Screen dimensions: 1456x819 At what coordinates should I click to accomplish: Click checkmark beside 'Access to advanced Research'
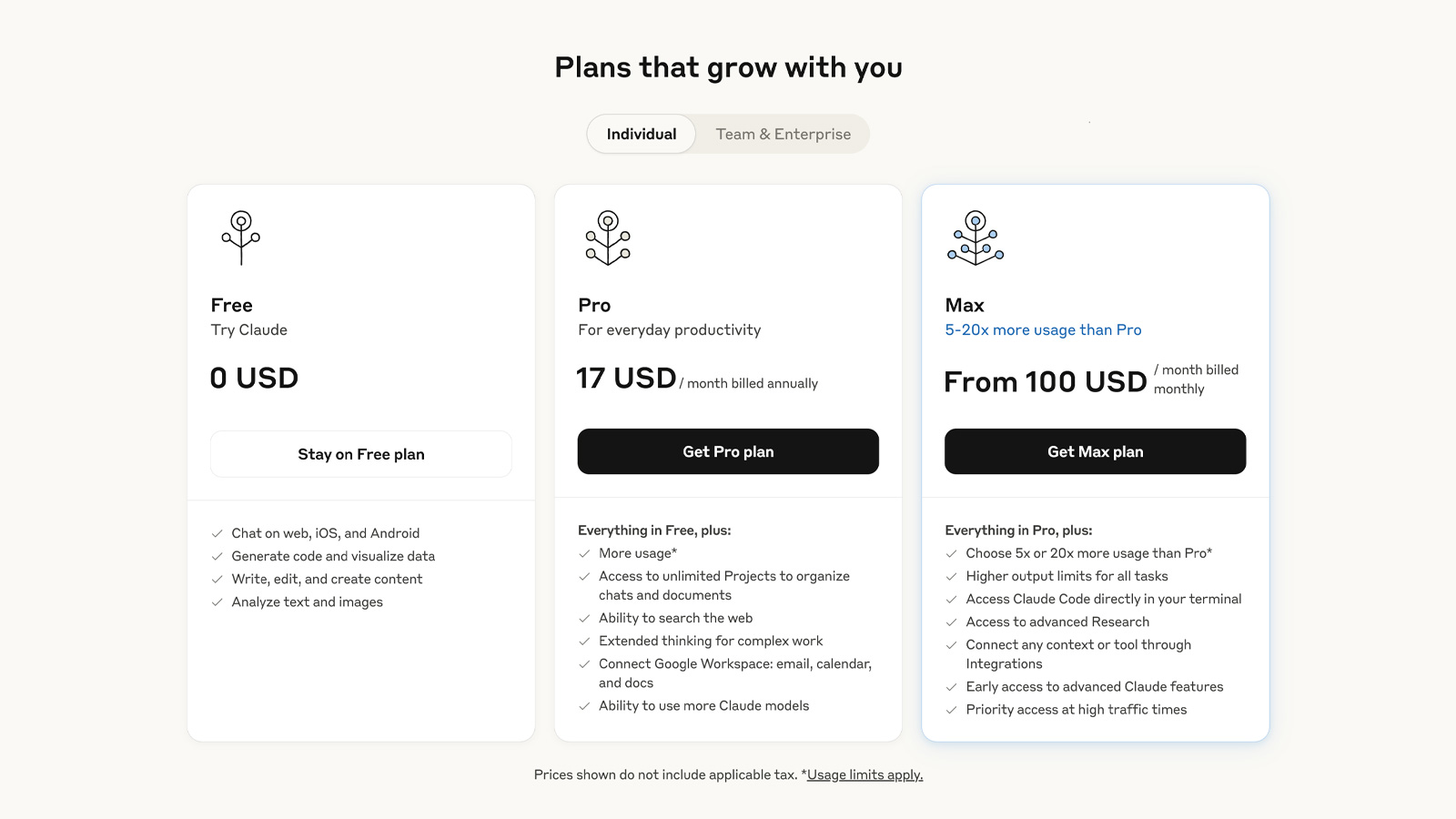(951, 622)
